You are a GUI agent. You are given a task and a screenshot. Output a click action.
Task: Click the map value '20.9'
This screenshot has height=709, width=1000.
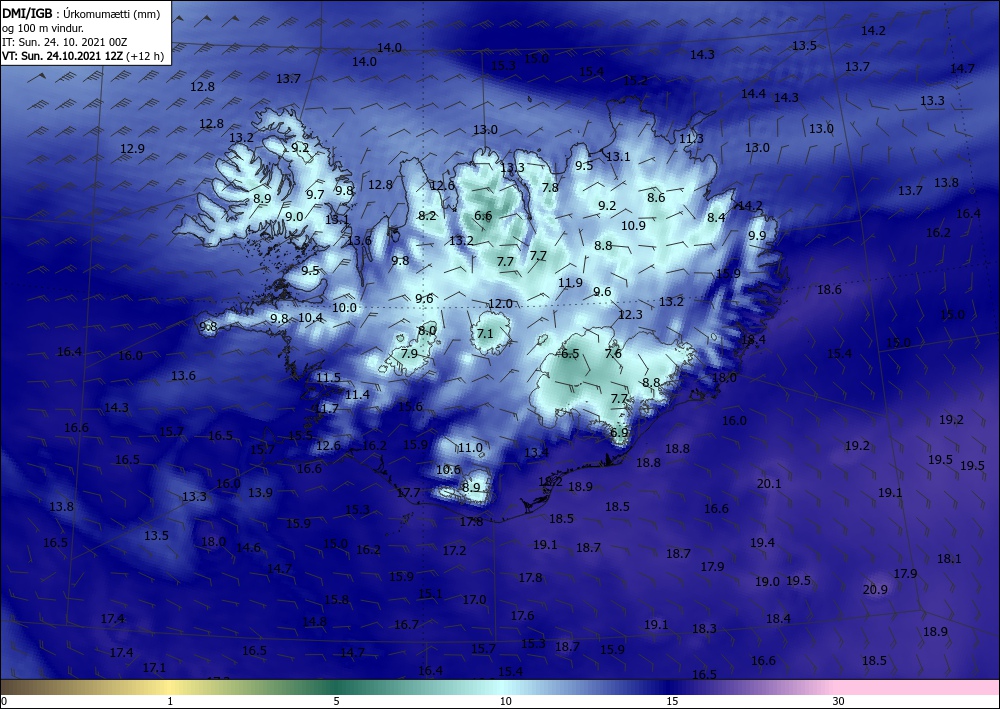point(875,590)
